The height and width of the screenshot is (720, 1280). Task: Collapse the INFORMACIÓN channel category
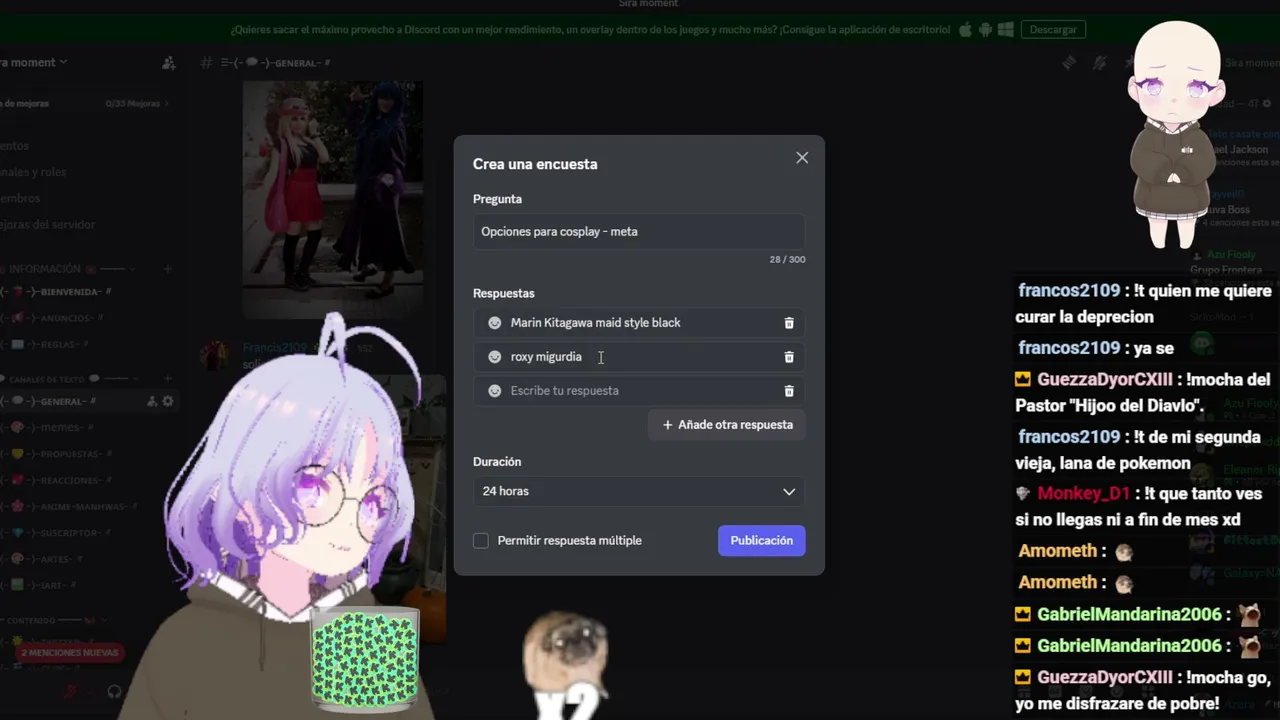[68, 269]
